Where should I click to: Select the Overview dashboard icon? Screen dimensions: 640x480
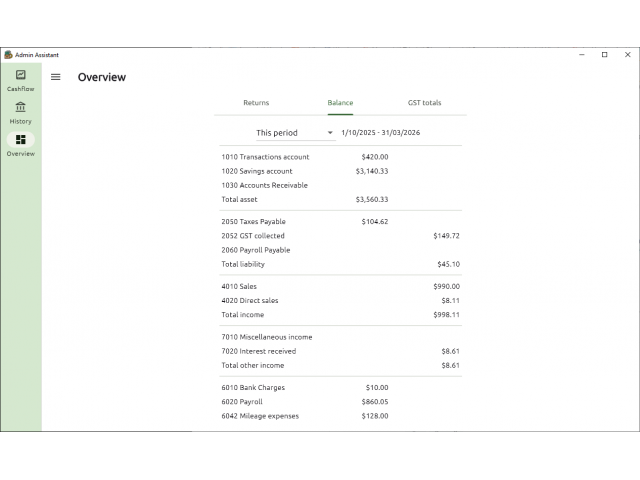(x=20, y=140)
